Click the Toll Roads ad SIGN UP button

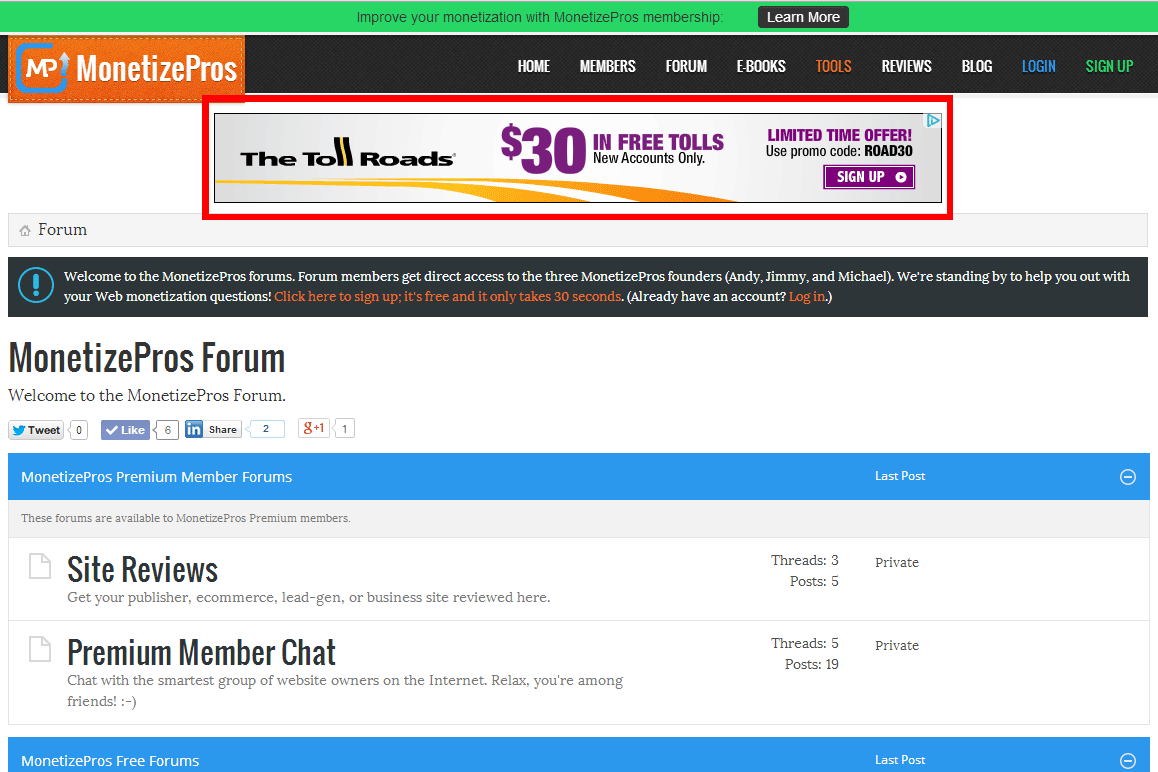click(x=868, y=177)
